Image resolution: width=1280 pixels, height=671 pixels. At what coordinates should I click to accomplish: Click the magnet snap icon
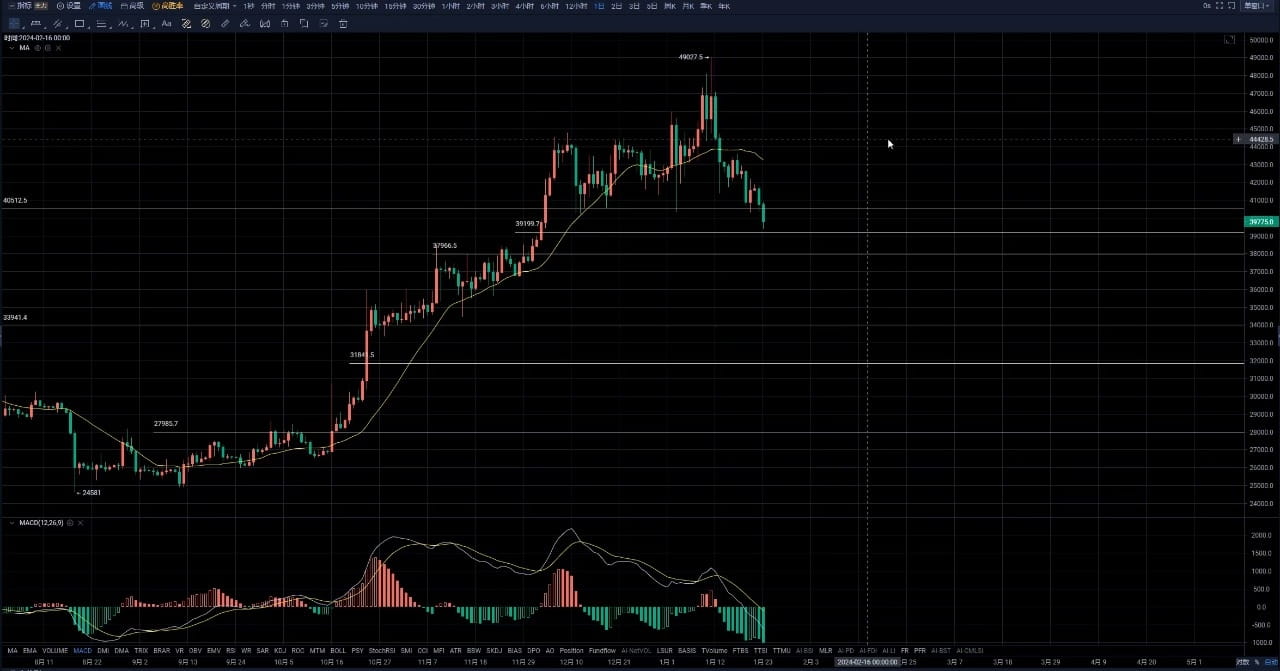(x=265, y=23)
